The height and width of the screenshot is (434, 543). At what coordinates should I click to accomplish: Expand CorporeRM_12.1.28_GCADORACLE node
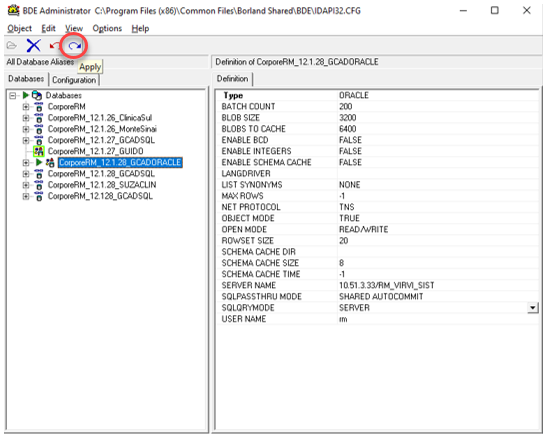[x=26, y=162]
